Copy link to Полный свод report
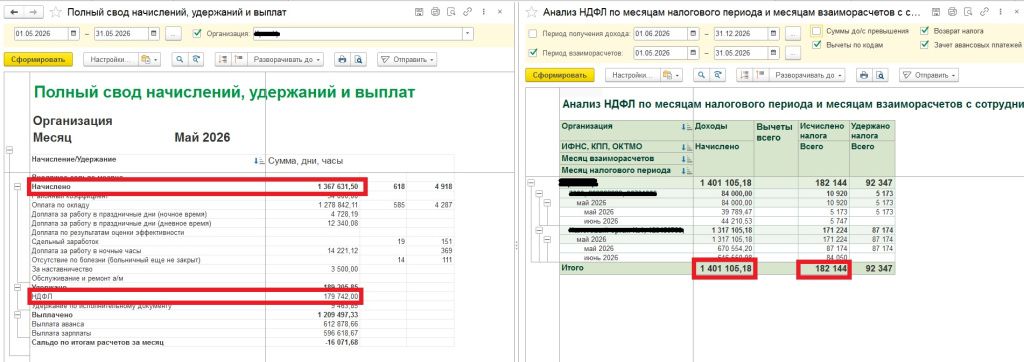Image resolution: width=1024 pixels, height=362 pixels. pyautogui.click(x=468, y=12)
